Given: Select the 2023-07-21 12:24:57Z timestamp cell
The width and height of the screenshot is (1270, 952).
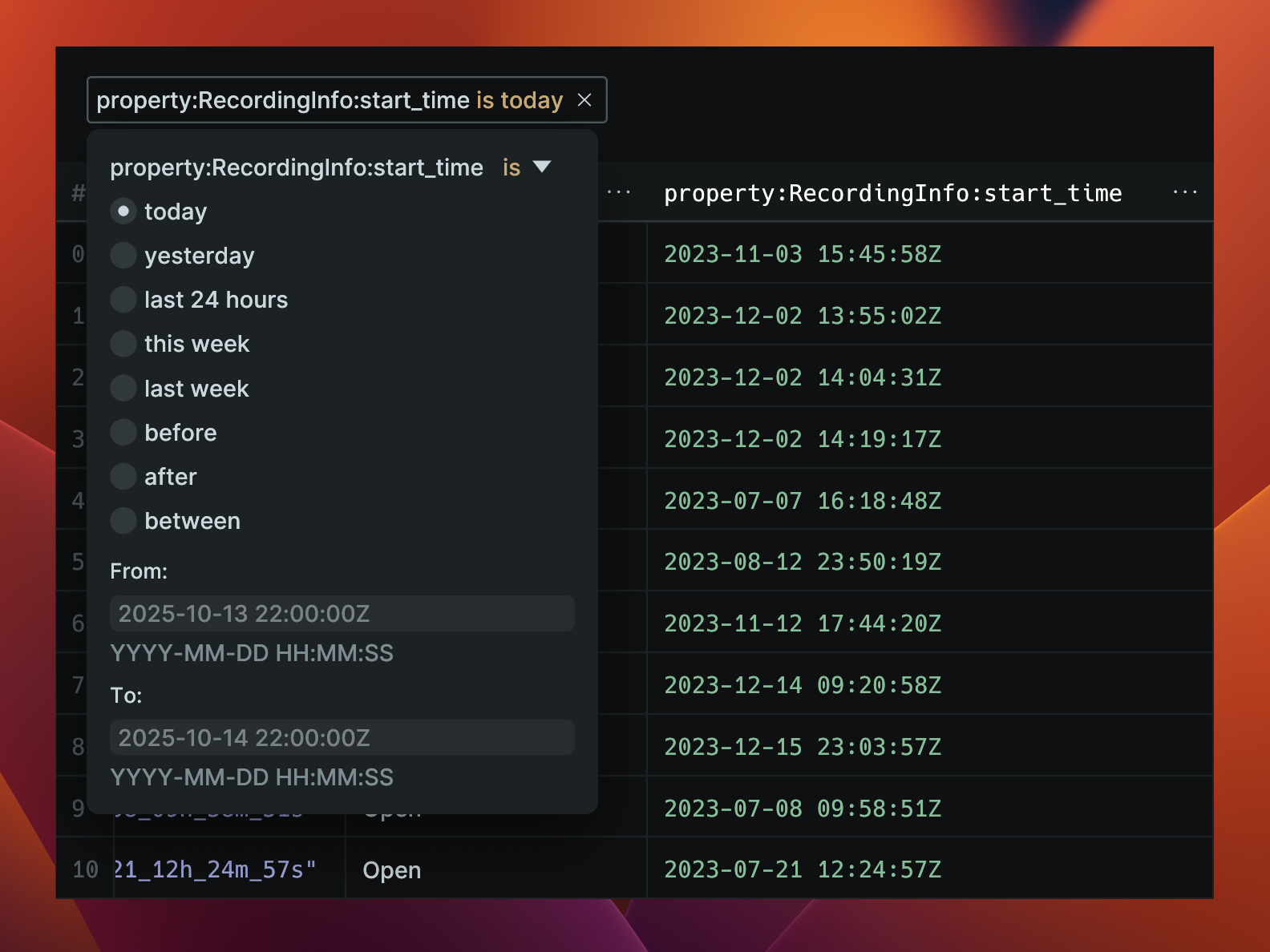Looking at the screenshot, I should click(x=803, y=869).
